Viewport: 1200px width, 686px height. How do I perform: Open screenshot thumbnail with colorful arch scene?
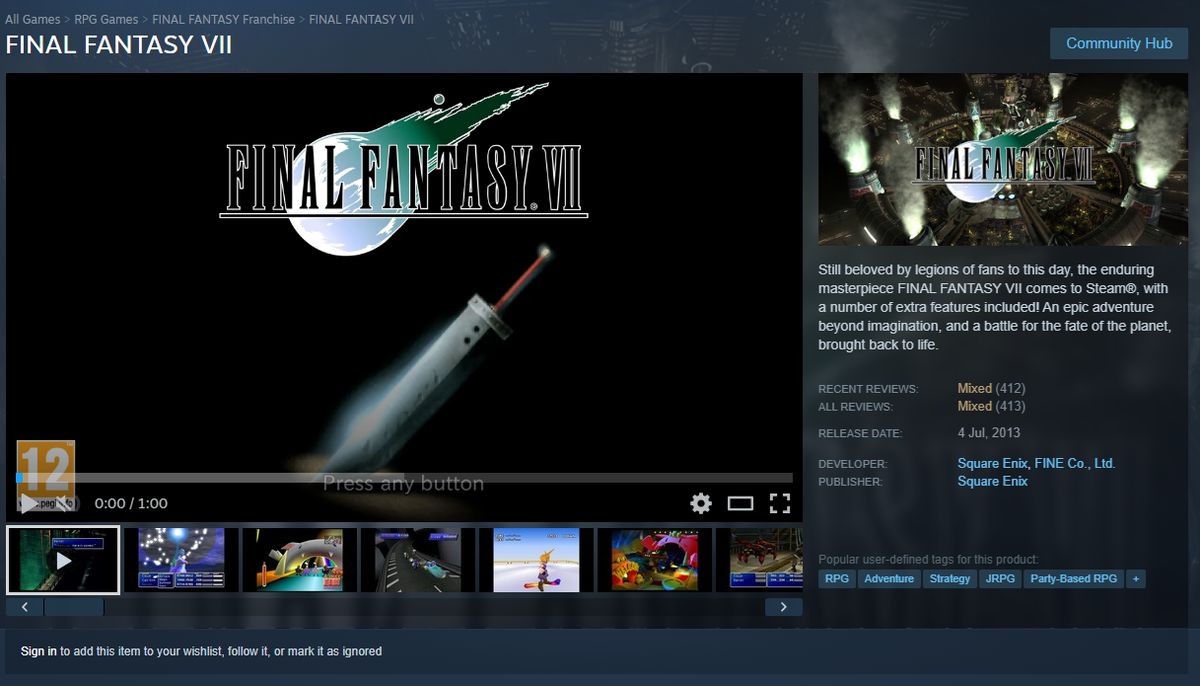[x=299, y=560]
